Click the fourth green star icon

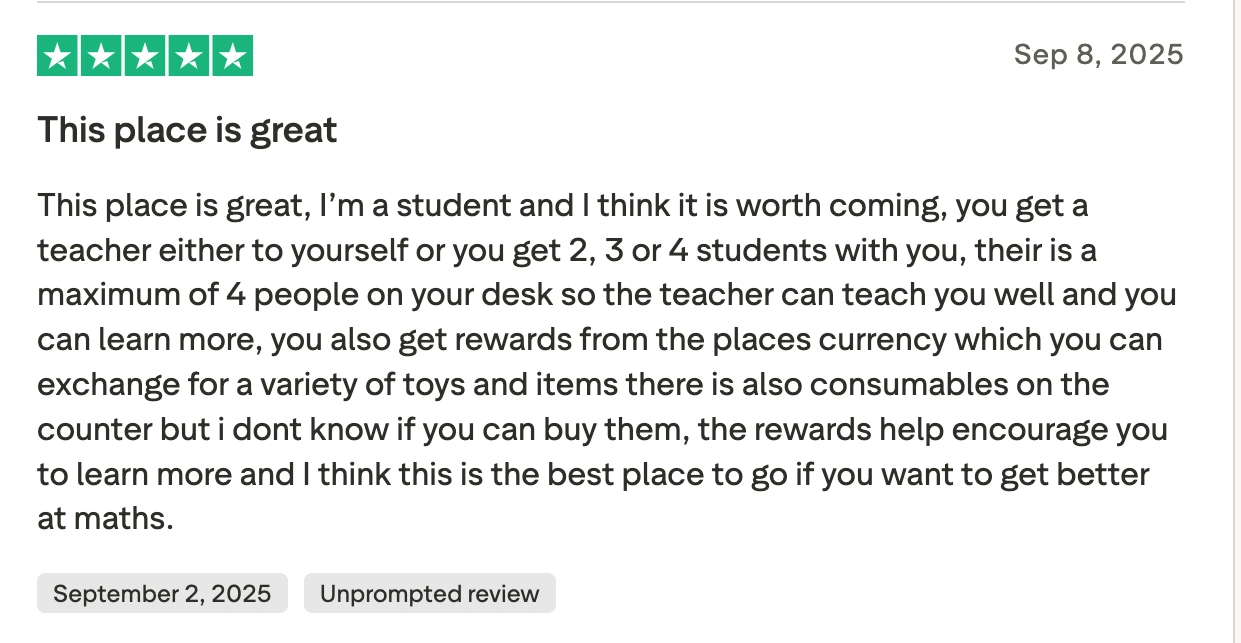(188, 56)
